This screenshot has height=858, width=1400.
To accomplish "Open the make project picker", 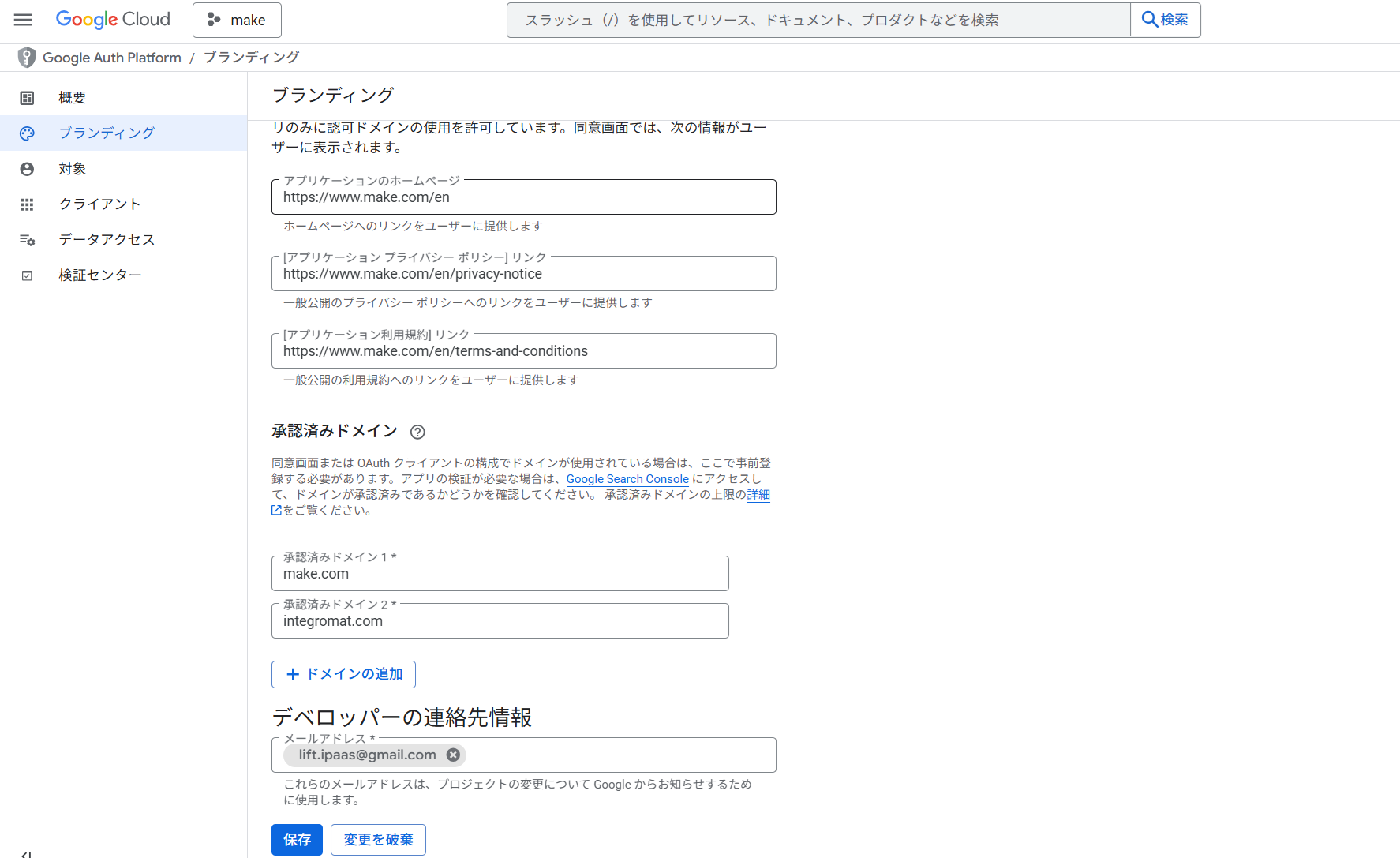I will (x=237, y=20).
